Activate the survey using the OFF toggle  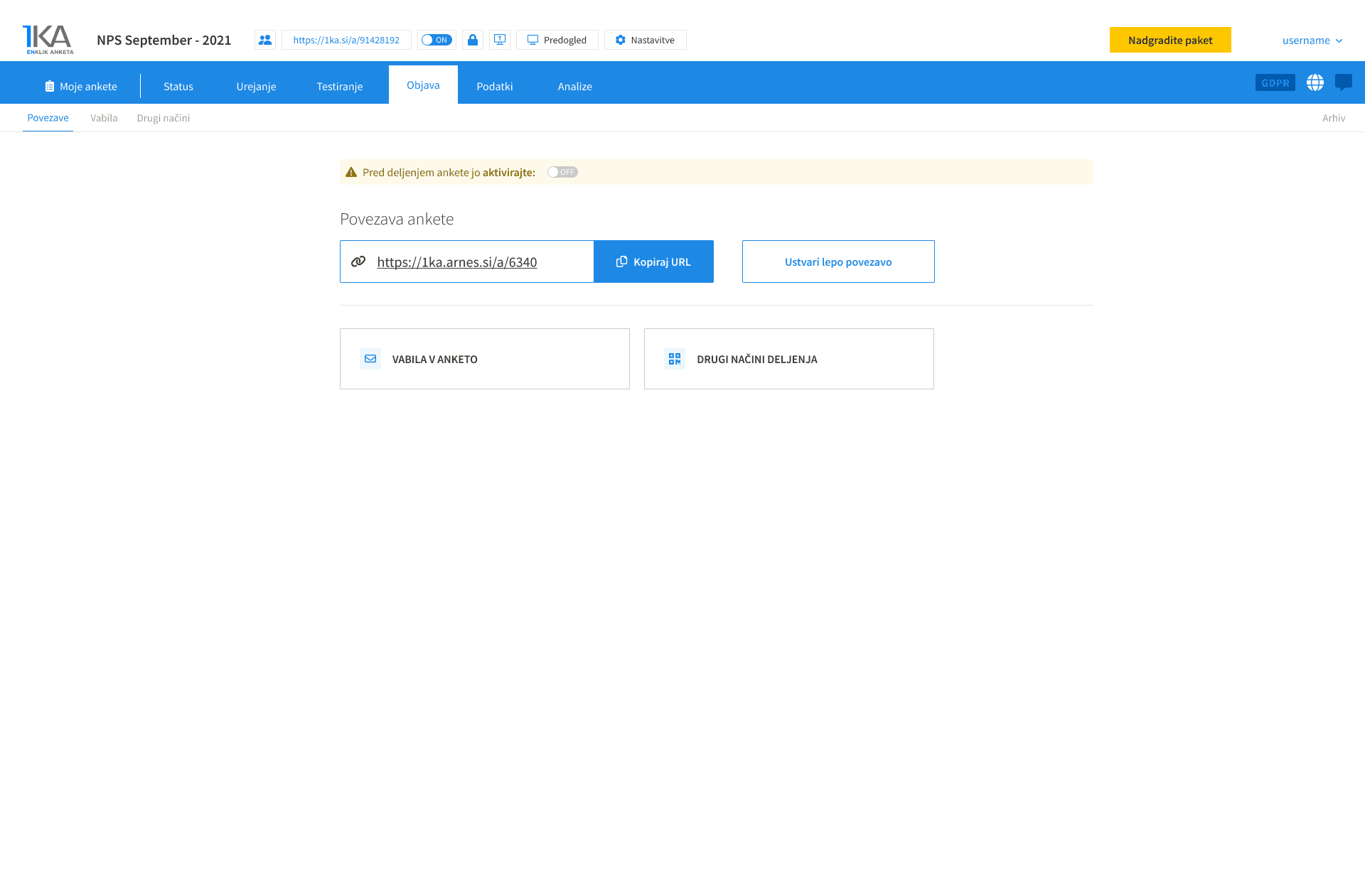coord(562,172)
